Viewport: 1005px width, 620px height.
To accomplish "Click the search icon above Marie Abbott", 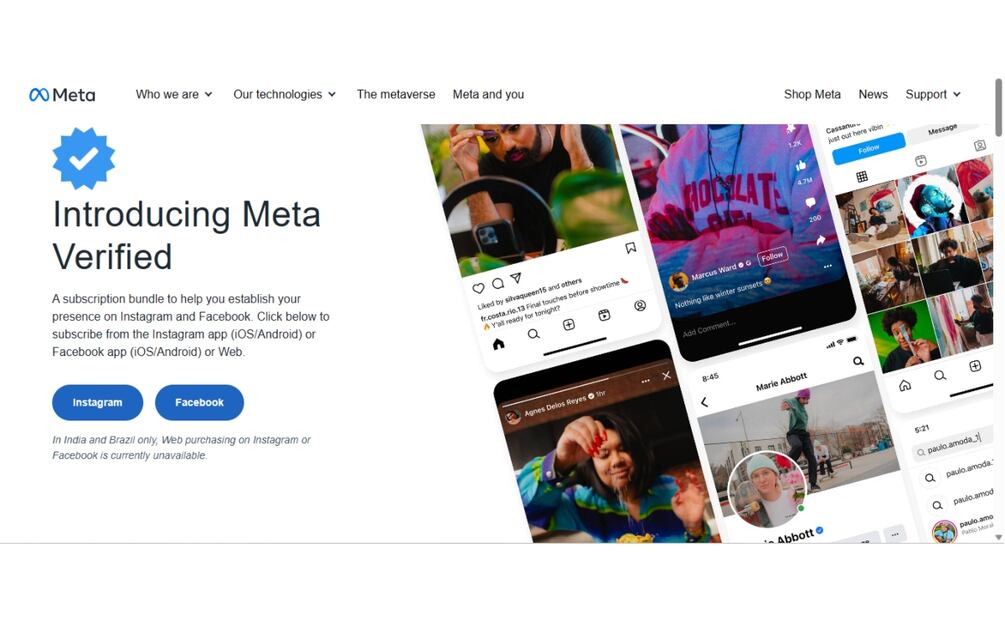I will (858, 362).
